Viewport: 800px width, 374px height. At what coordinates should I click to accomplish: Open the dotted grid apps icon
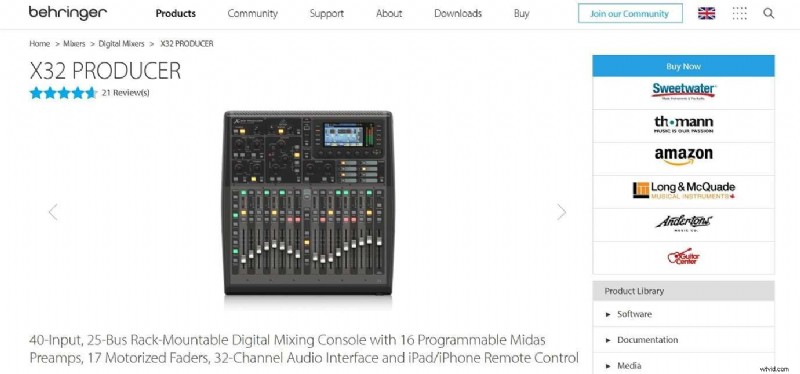click(739, 14)
